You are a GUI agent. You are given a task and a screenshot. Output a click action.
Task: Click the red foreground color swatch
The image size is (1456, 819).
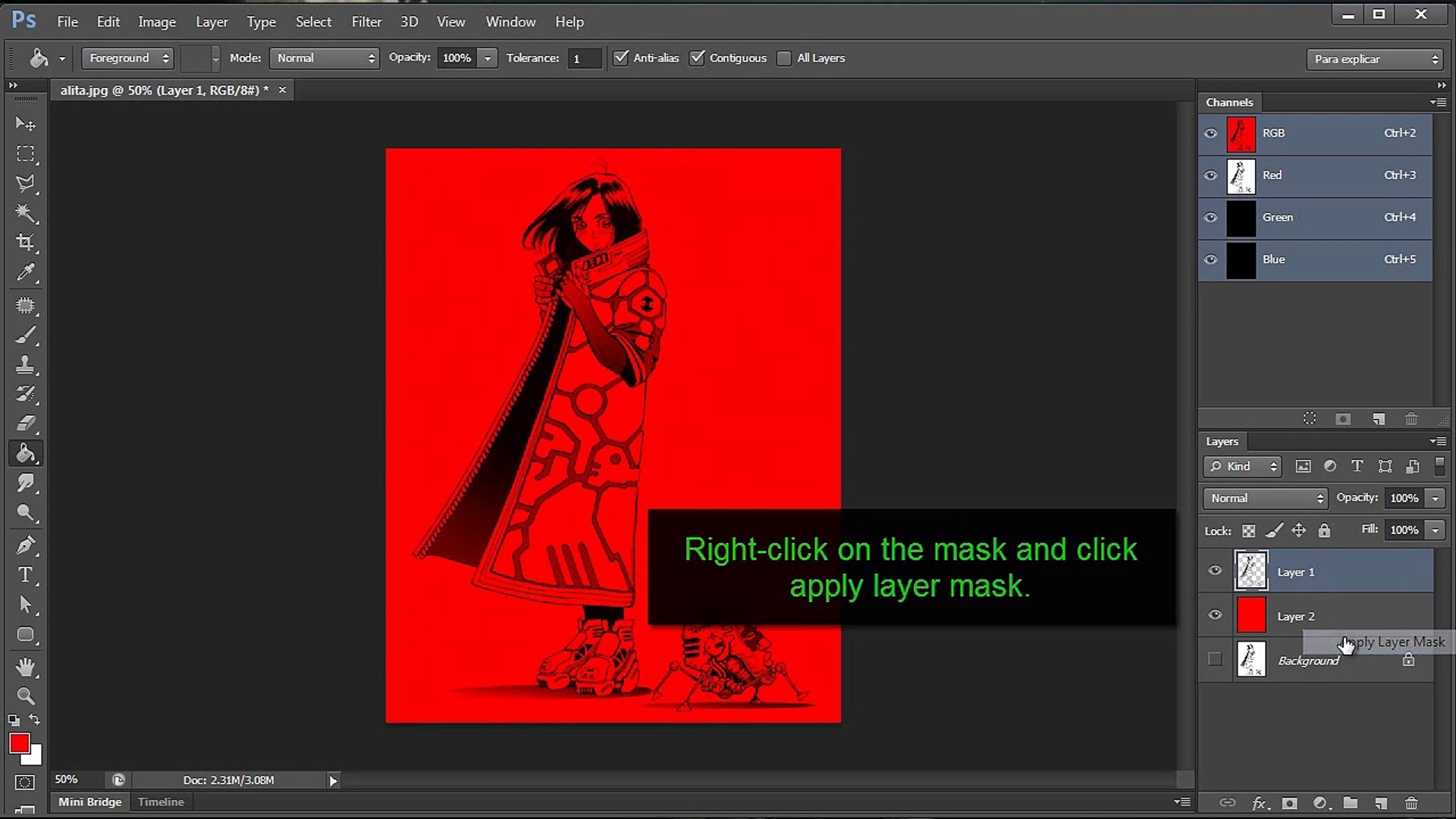[x=19, y=743]
